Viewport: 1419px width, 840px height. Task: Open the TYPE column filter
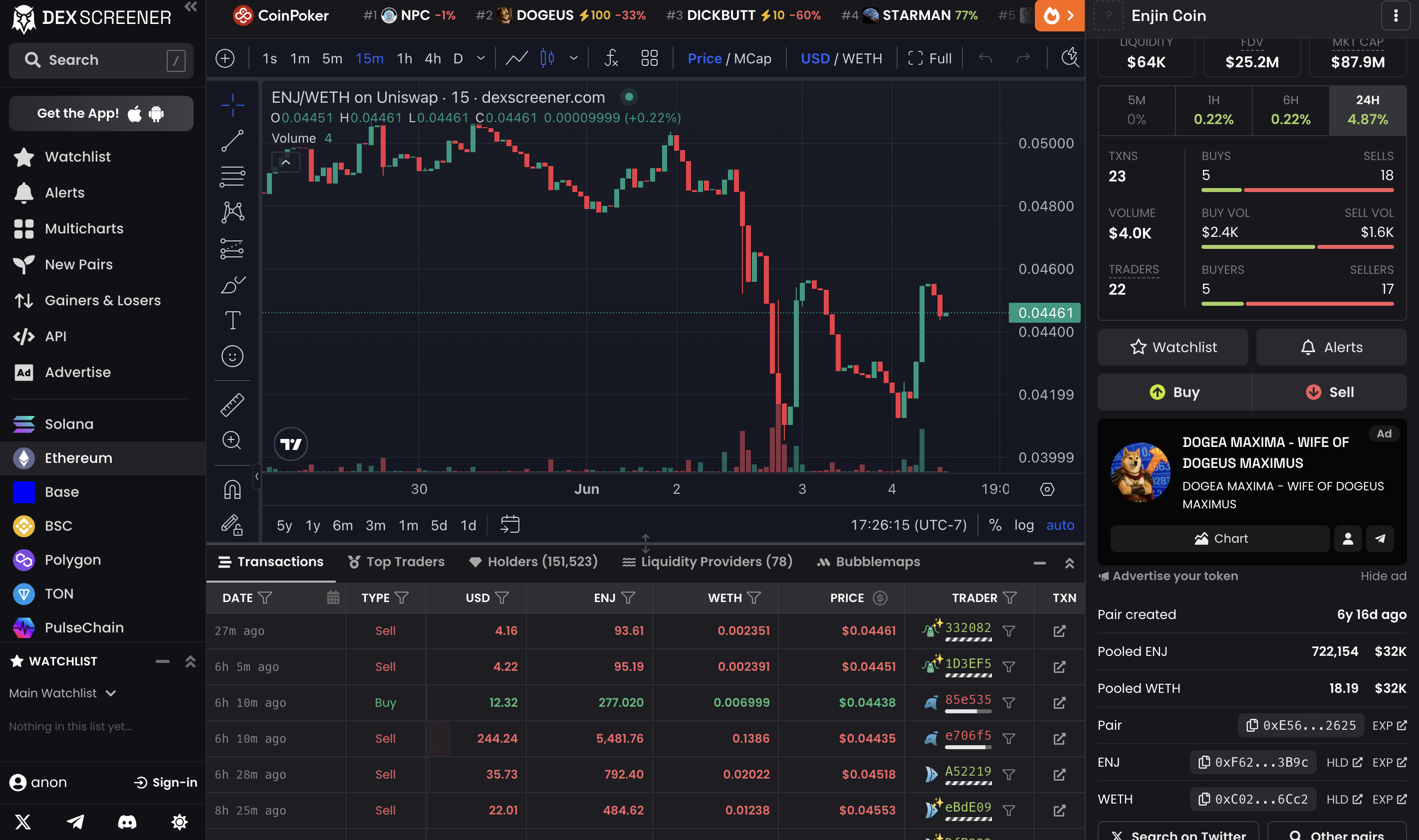click(402, 598)
